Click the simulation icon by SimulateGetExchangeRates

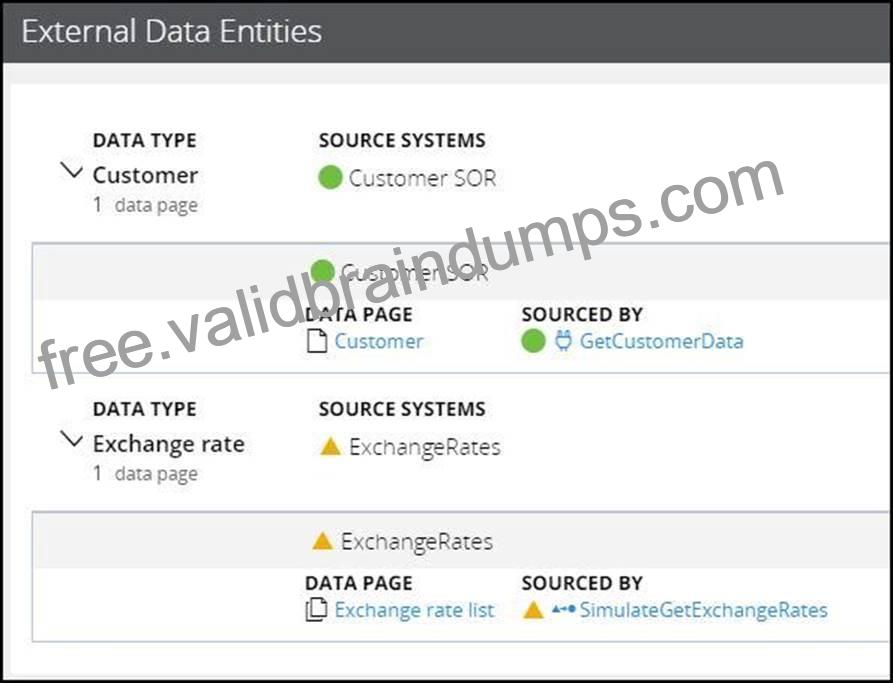tap(563, 610)
